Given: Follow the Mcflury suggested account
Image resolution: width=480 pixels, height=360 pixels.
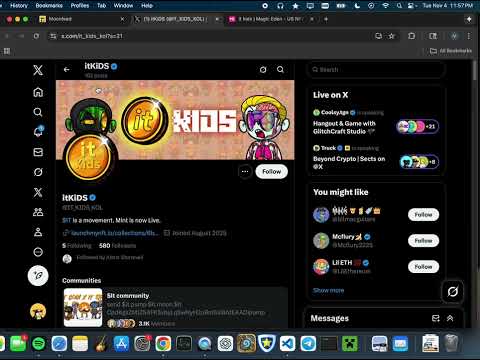Looking at the screenshot, I should pyautogui.click(x=423, y=241).
